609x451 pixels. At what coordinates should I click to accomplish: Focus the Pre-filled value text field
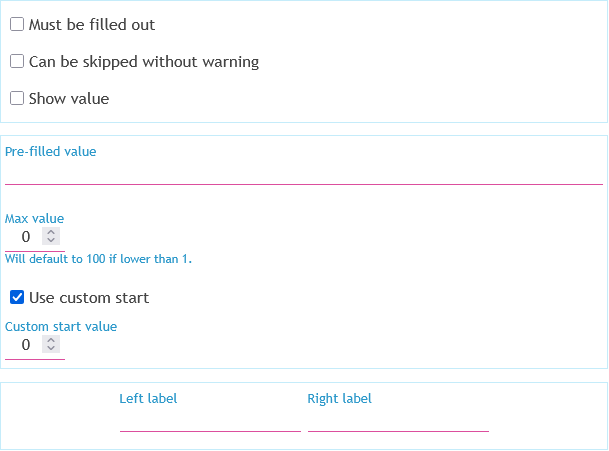click(303, 174)
